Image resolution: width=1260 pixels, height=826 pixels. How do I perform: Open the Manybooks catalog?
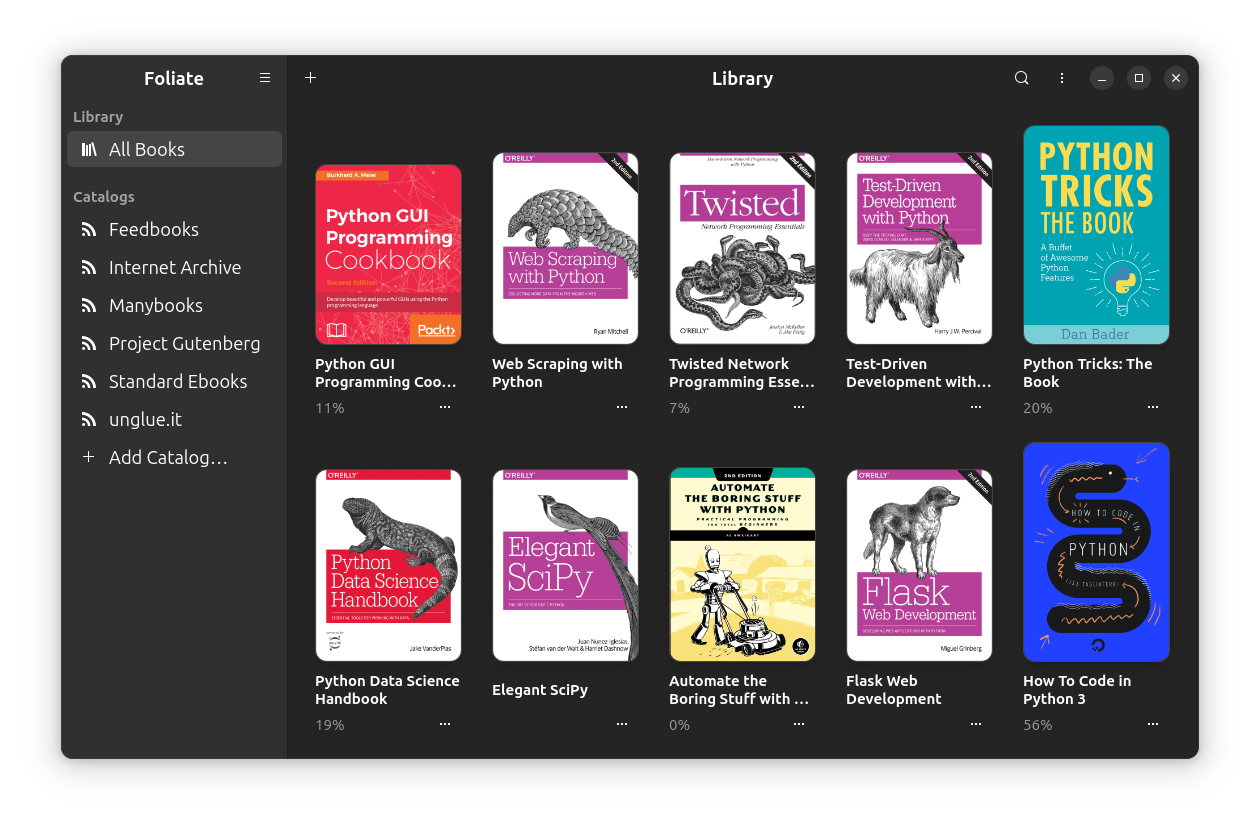click(174, 305)
